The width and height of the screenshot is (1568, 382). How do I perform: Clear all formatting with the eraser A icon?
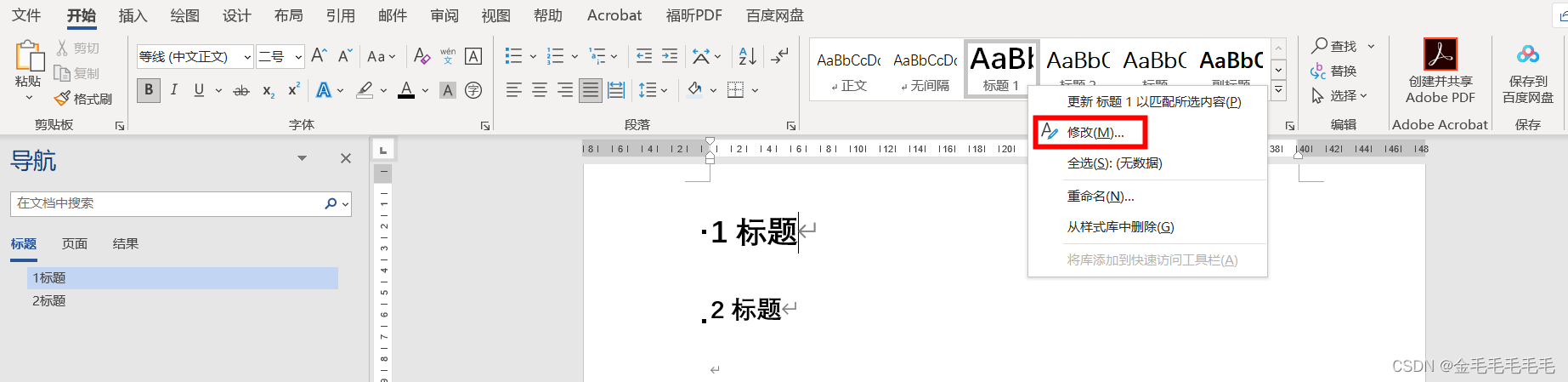pyautogui.click(x=422, y=56)
